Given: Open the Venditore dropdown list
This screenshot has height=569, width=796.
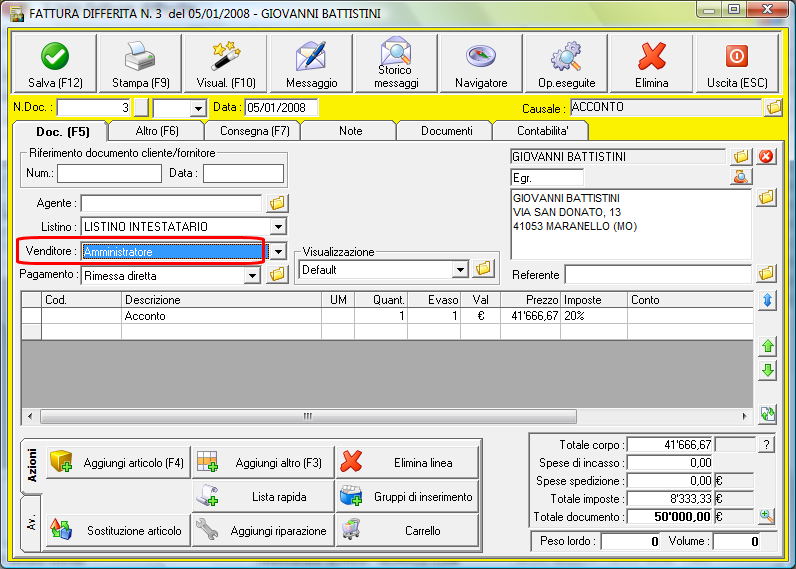Looking at the screenshot, I should pos(278,252).
